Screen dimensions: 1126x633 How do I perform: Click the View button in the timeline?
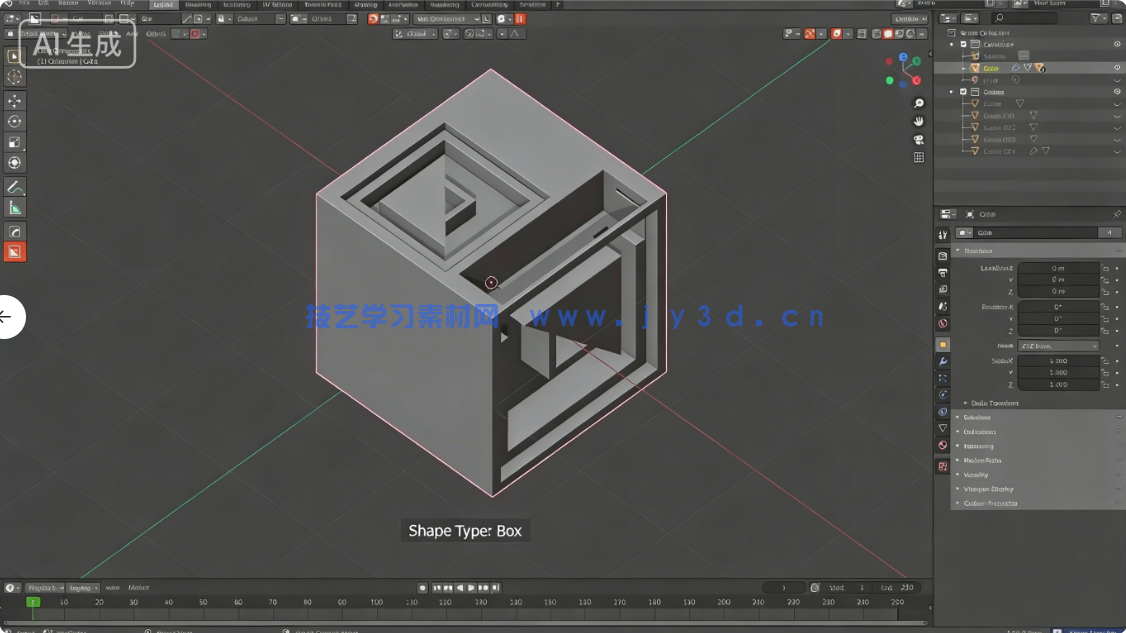(112, 588)
